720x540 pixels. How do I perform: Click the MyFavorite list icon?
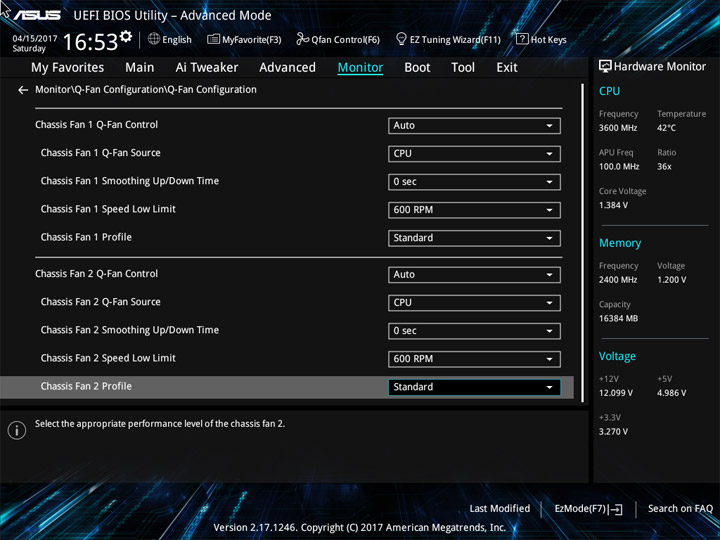213,39
